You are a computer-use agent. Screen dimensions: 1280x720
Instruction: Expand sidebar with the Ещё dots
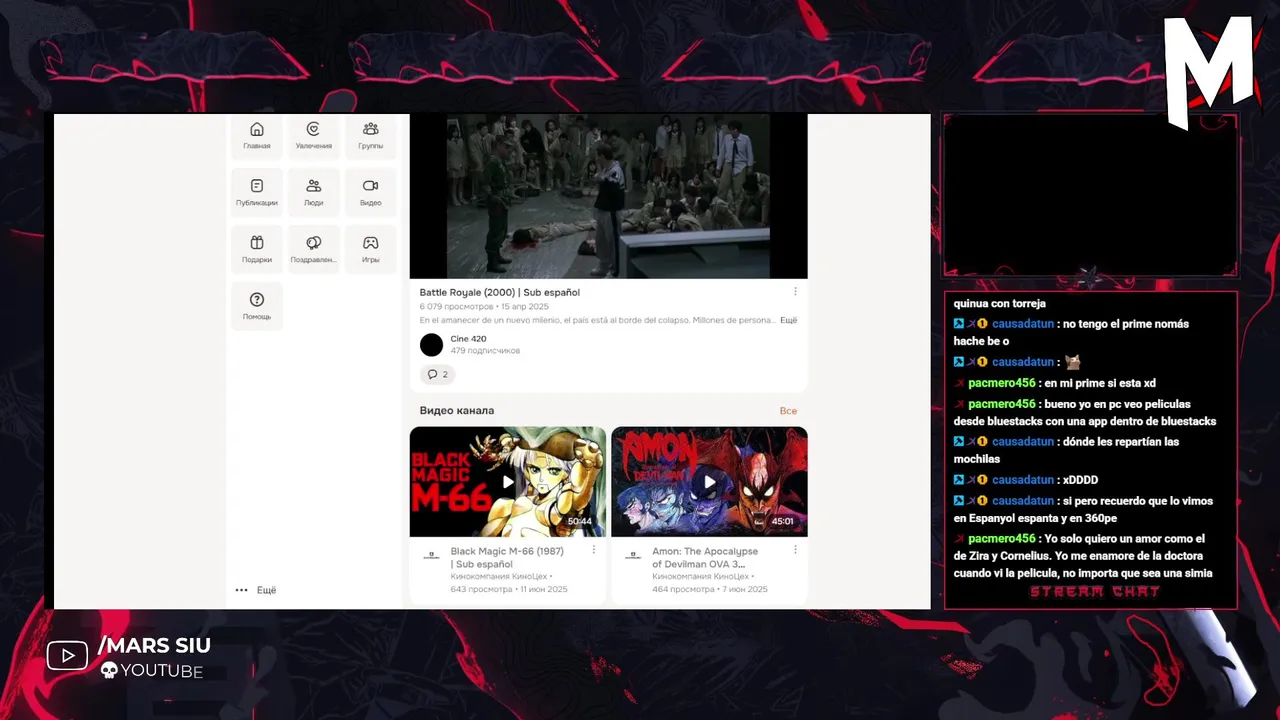[256, 590]
